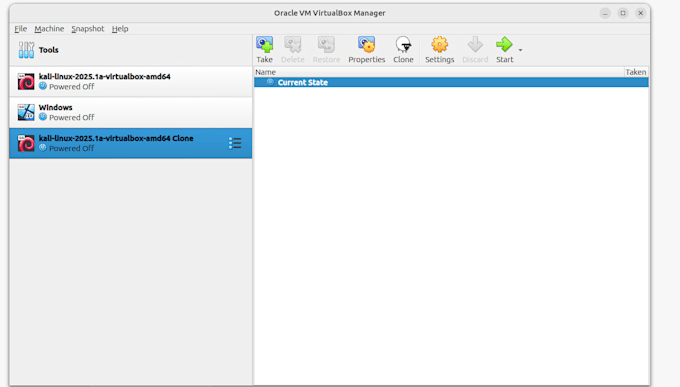
Task: Take a new snapshot
Action: point(264,50)
